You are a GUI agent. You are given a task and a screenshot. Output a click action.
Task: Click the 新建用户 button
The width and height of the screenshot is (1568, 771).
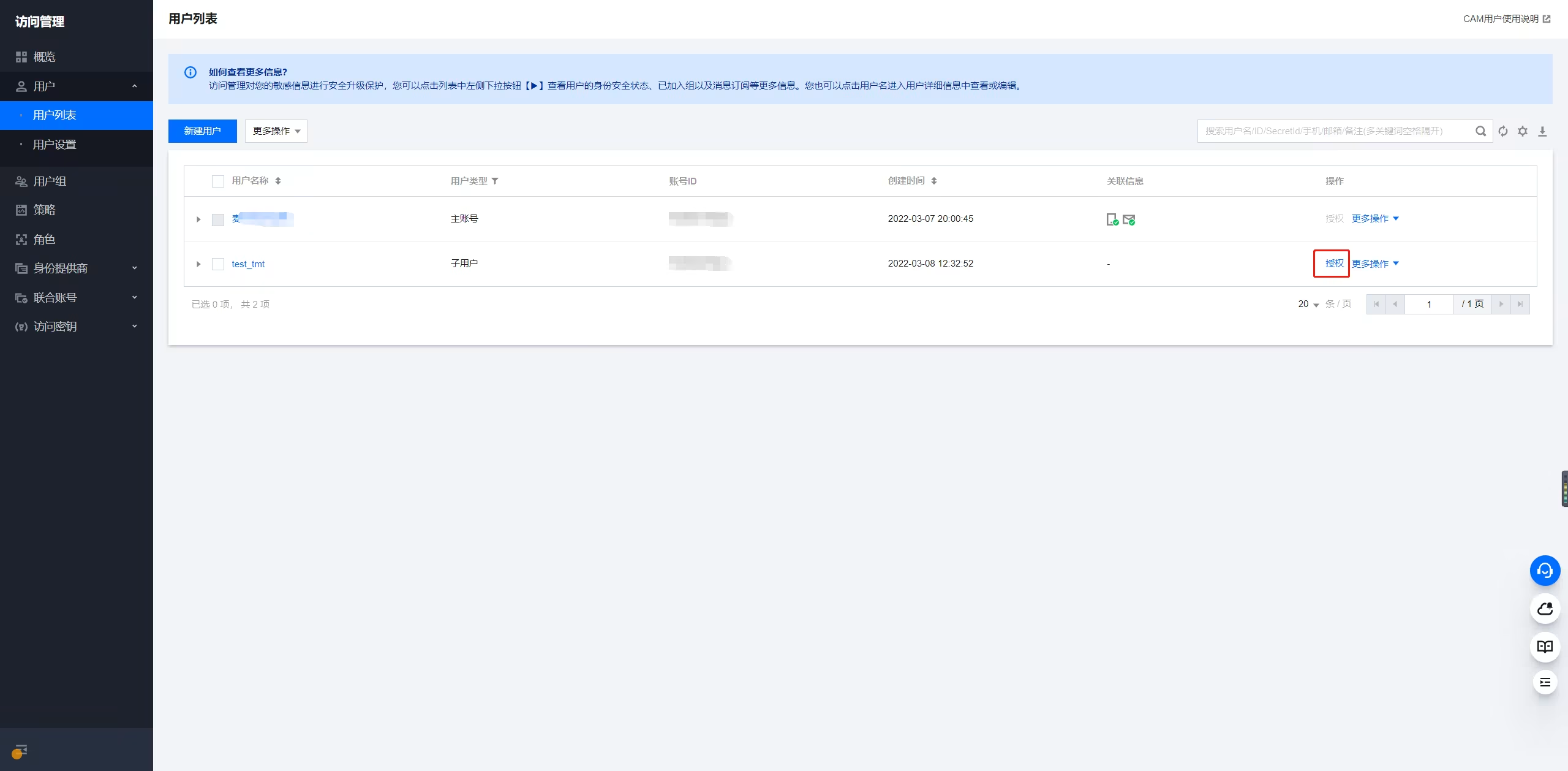(x=202, y=131)
